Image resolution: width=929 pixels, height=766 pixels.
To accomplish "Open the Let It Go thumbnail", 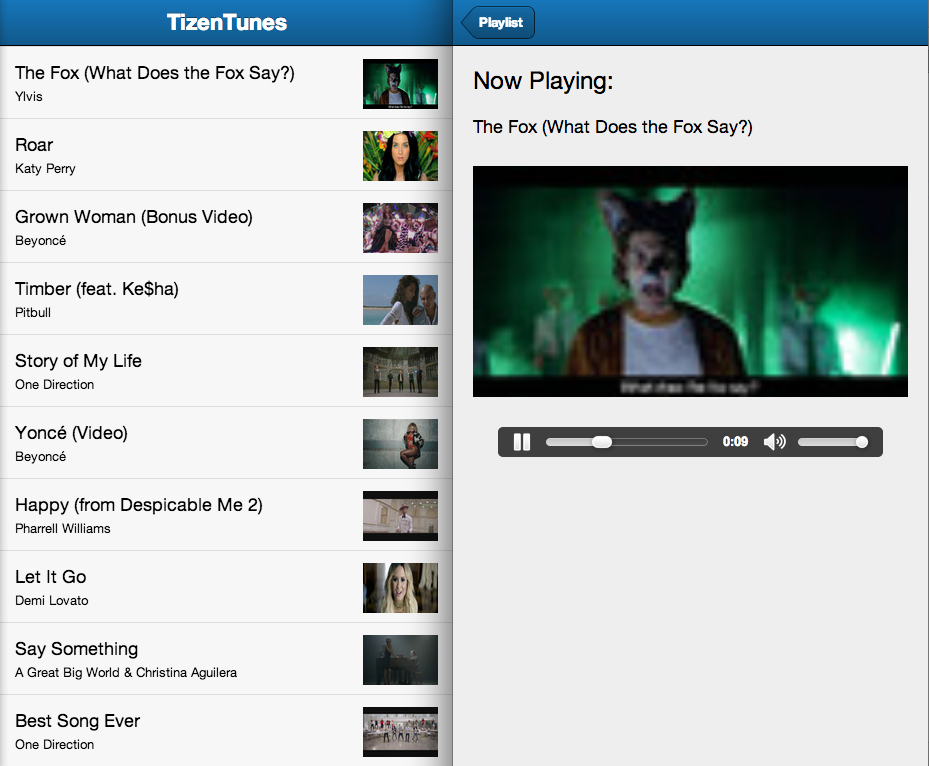I will (401, 588).
